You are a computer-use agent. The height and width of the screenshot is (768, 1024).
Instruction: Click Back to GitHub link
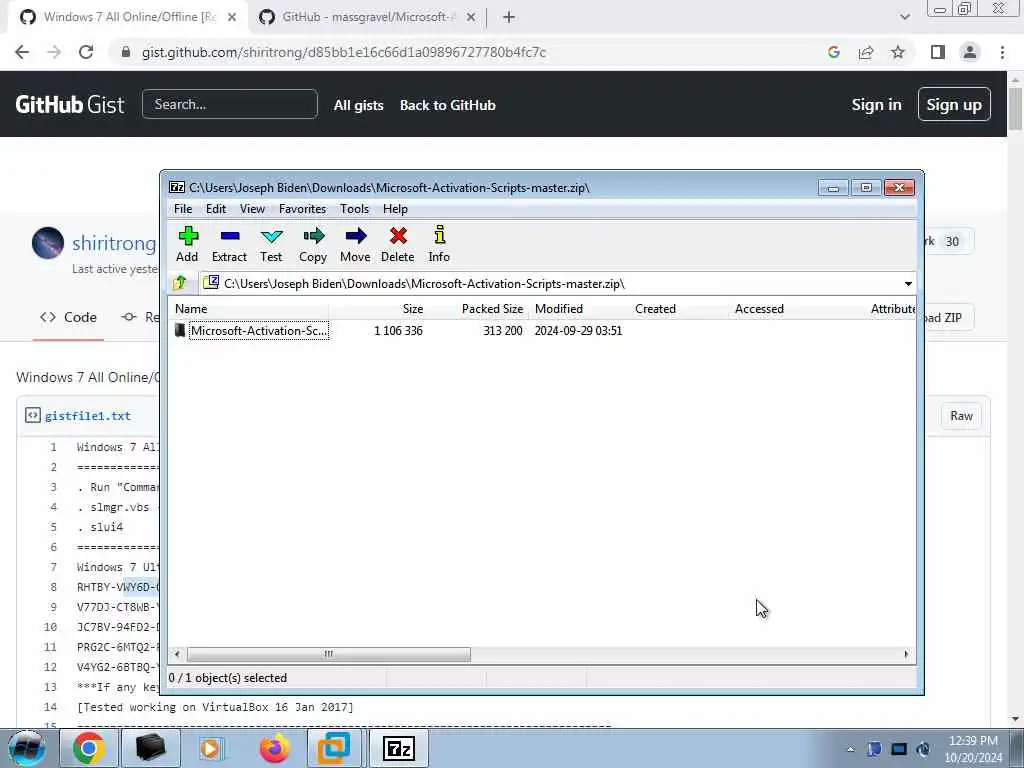tap(447, 105)
